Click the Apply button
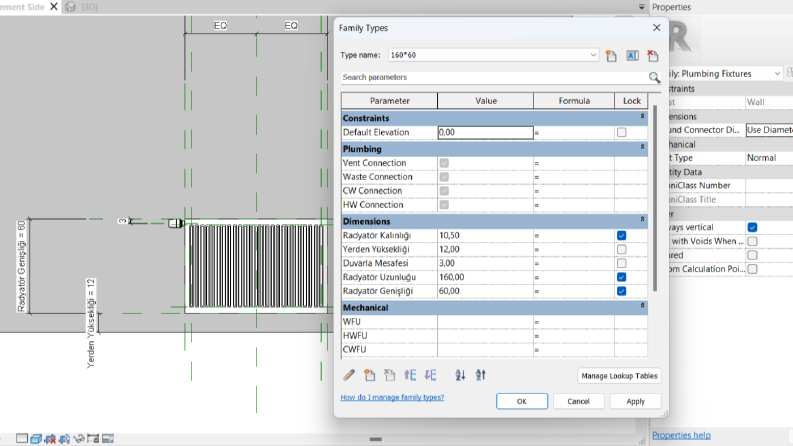This screenshot has height=446, width=793. pos(636,401)
